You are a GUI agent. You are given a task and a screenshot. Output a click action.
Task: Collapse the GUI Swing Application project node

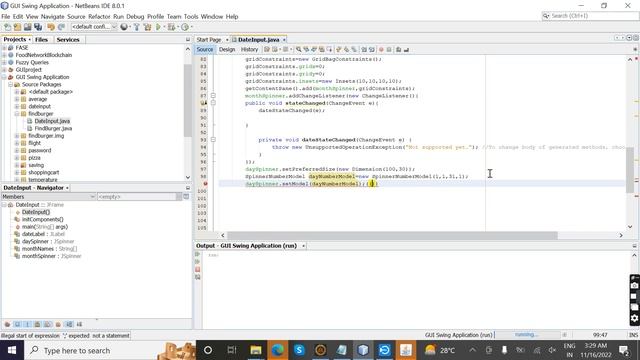4,77
